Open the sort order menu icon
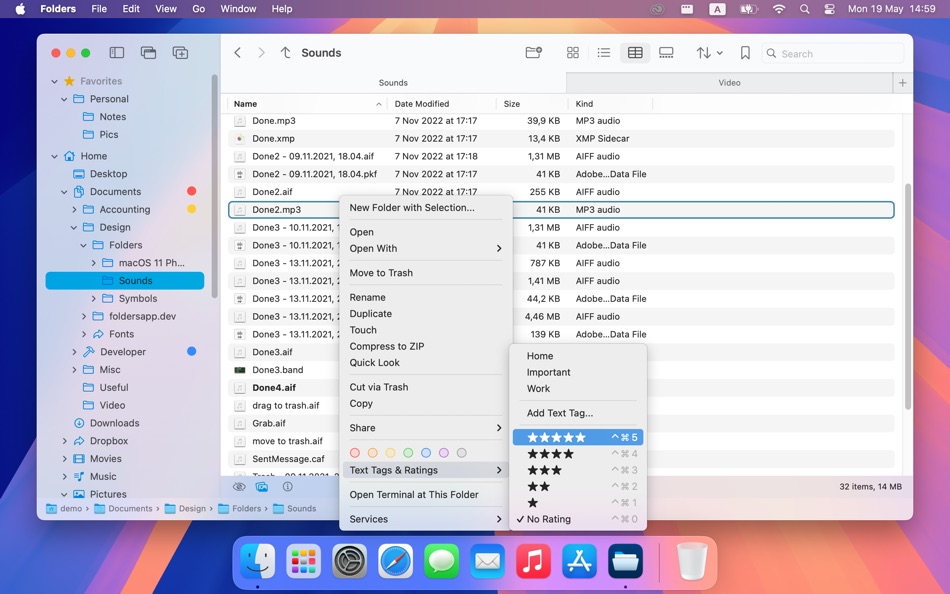Screen dimensions: 950x594 pos(705,52)
